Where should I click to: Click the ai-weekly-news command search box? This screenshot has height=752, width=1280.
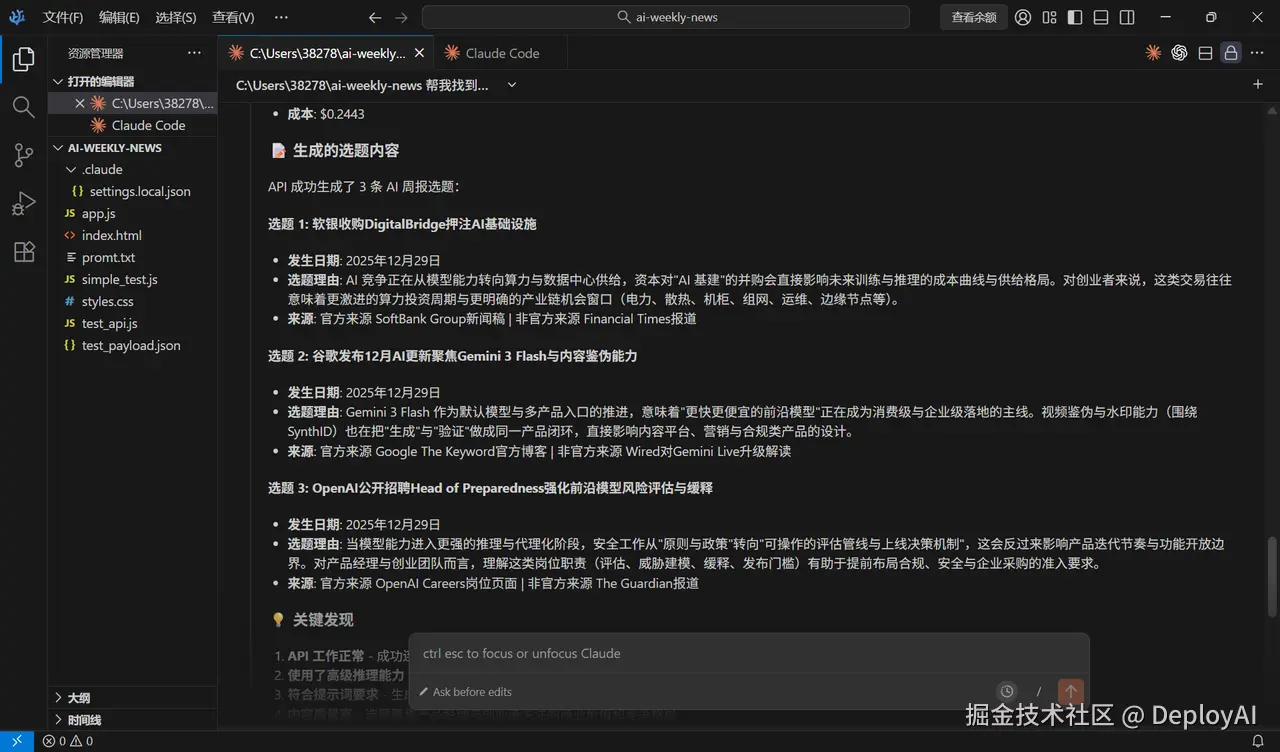pyautogui.click(x=666, y=17)
